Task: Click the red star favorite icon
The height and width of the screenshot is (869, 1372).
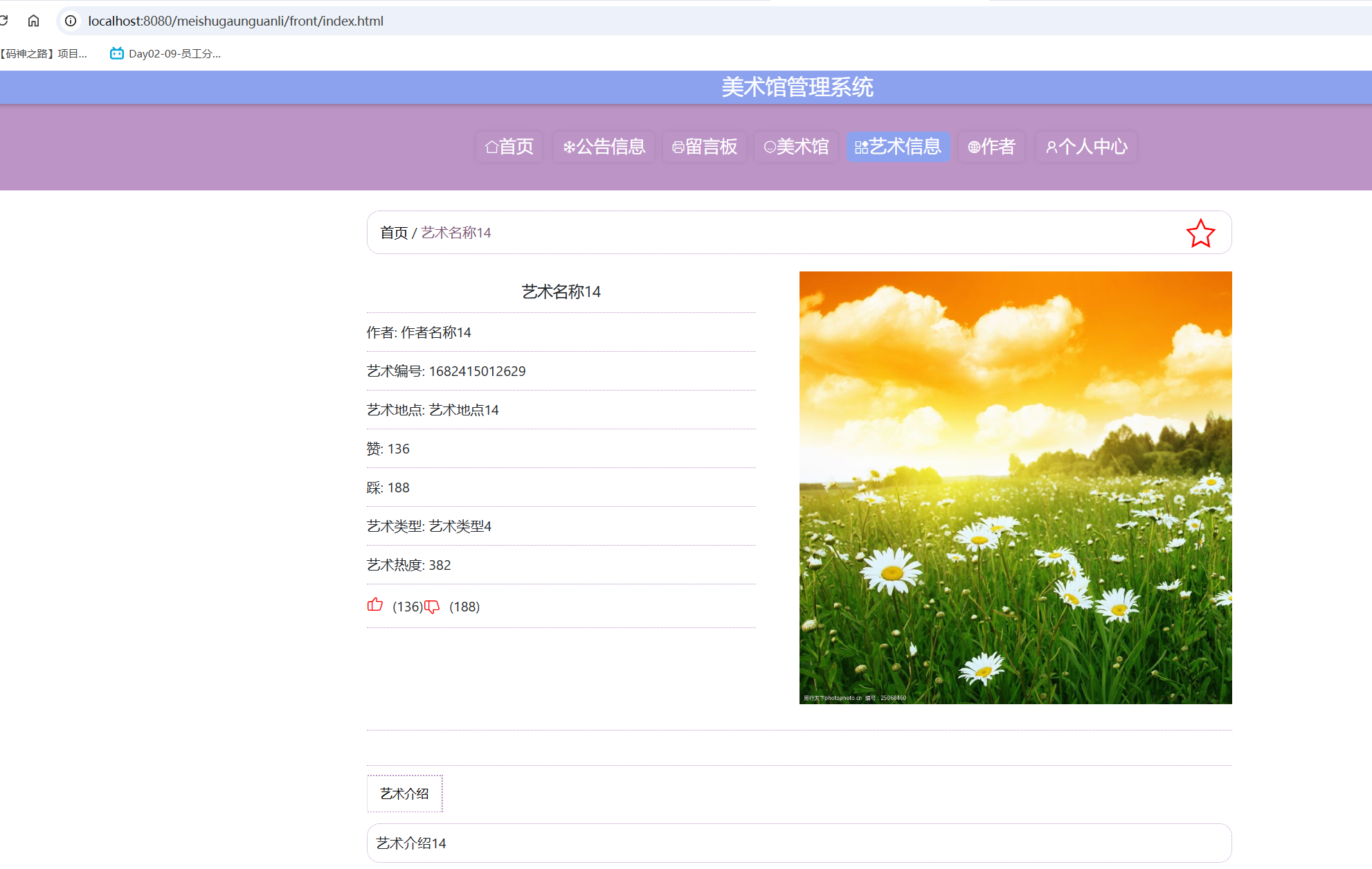Action: [1200, 233]
